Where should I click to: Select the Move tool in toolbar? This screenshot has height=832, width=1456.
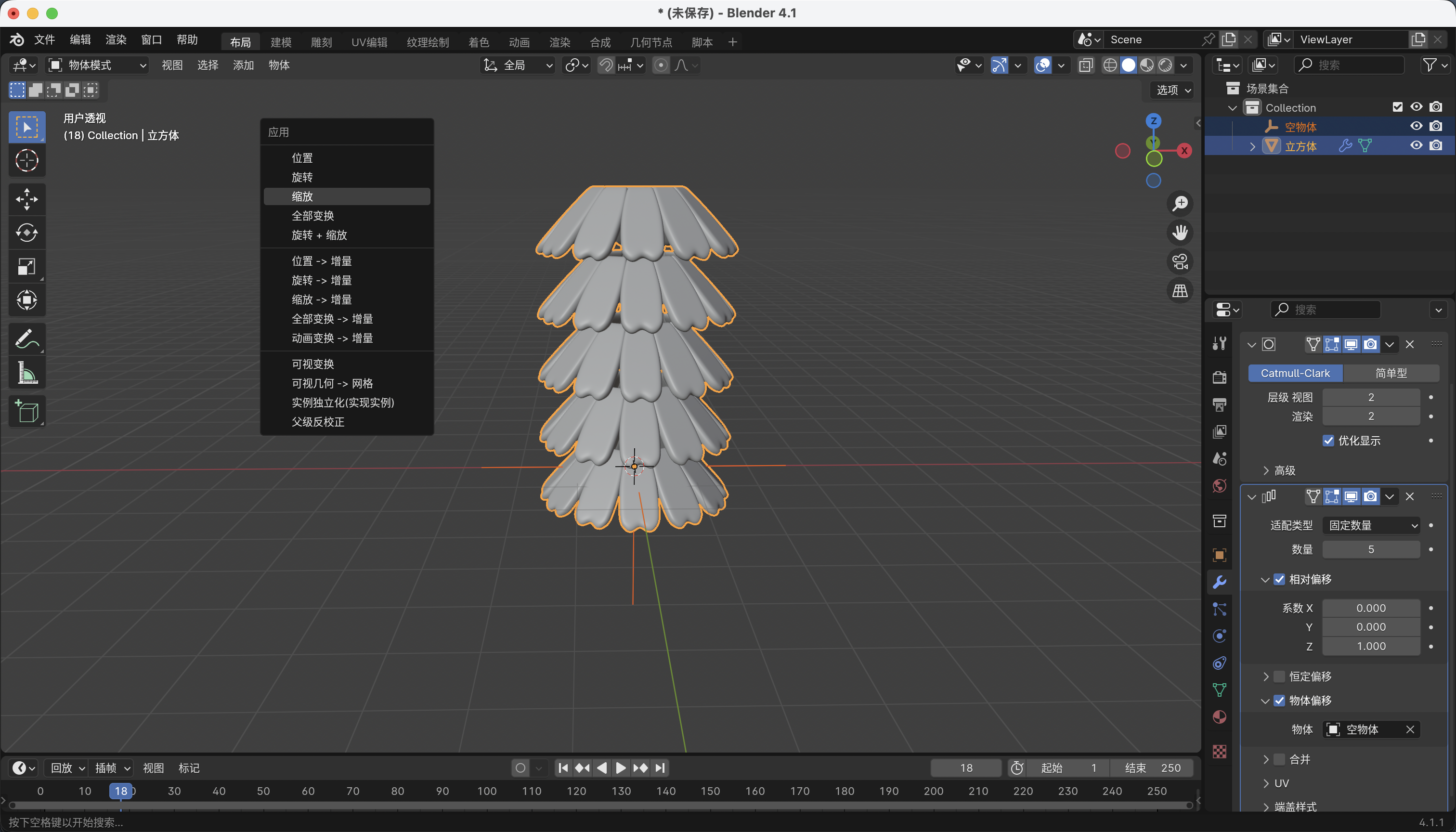pos(27,199)
